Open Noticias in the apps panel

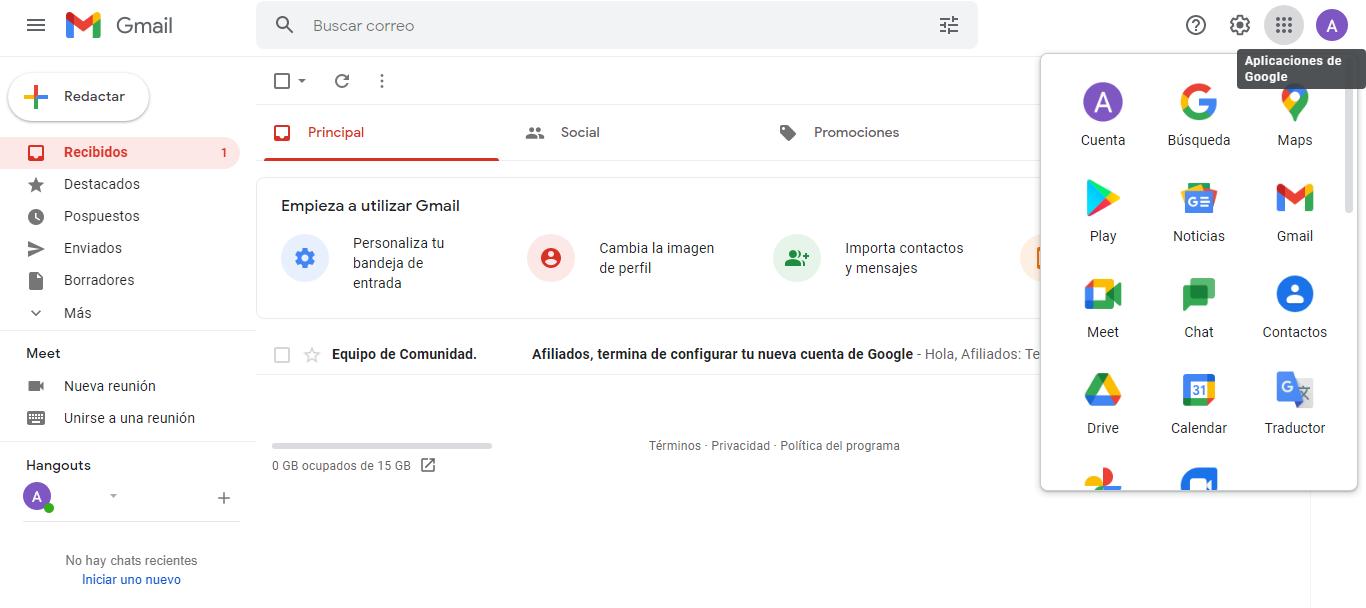click(x=1199, y=211)
